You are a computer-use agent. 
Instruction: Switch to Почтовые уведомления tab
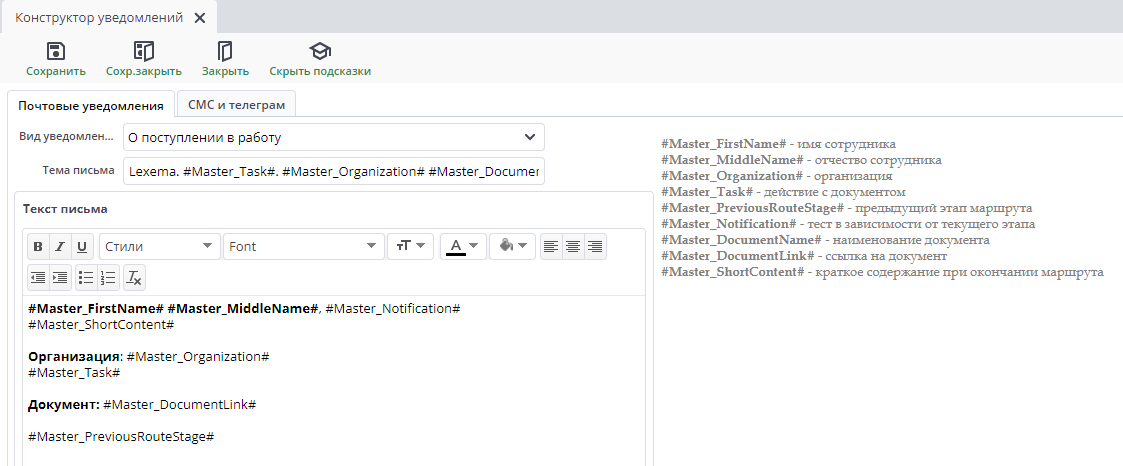click(91, 105)
